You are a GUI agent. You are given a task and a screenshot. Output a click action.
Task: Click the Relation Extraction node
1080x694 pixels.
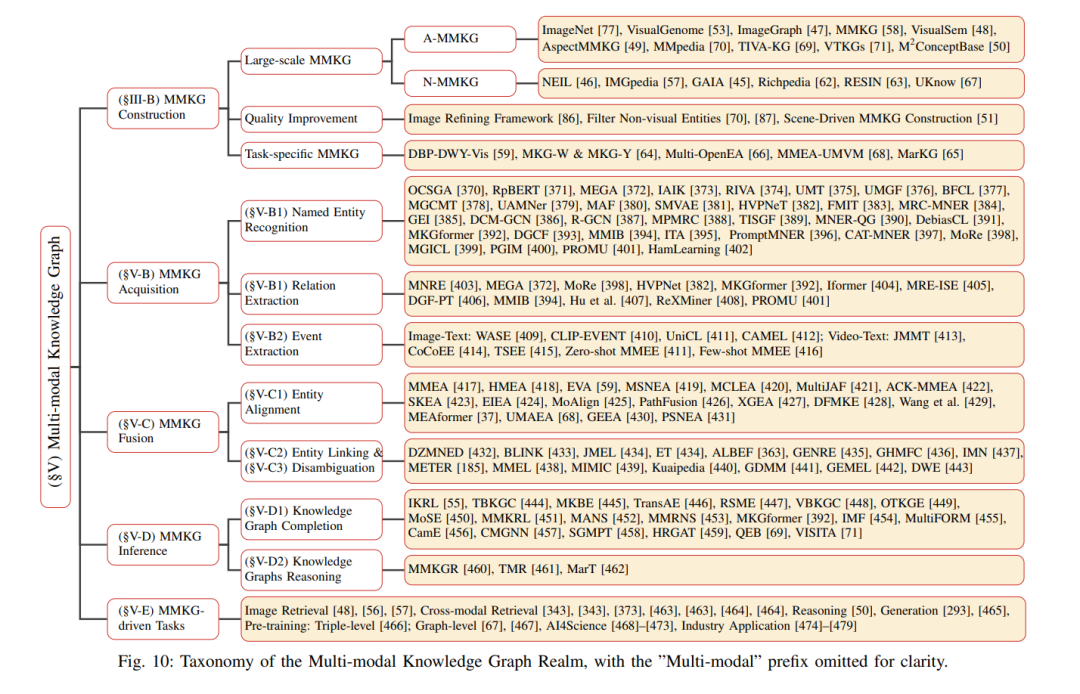click(x=311, y=293)
